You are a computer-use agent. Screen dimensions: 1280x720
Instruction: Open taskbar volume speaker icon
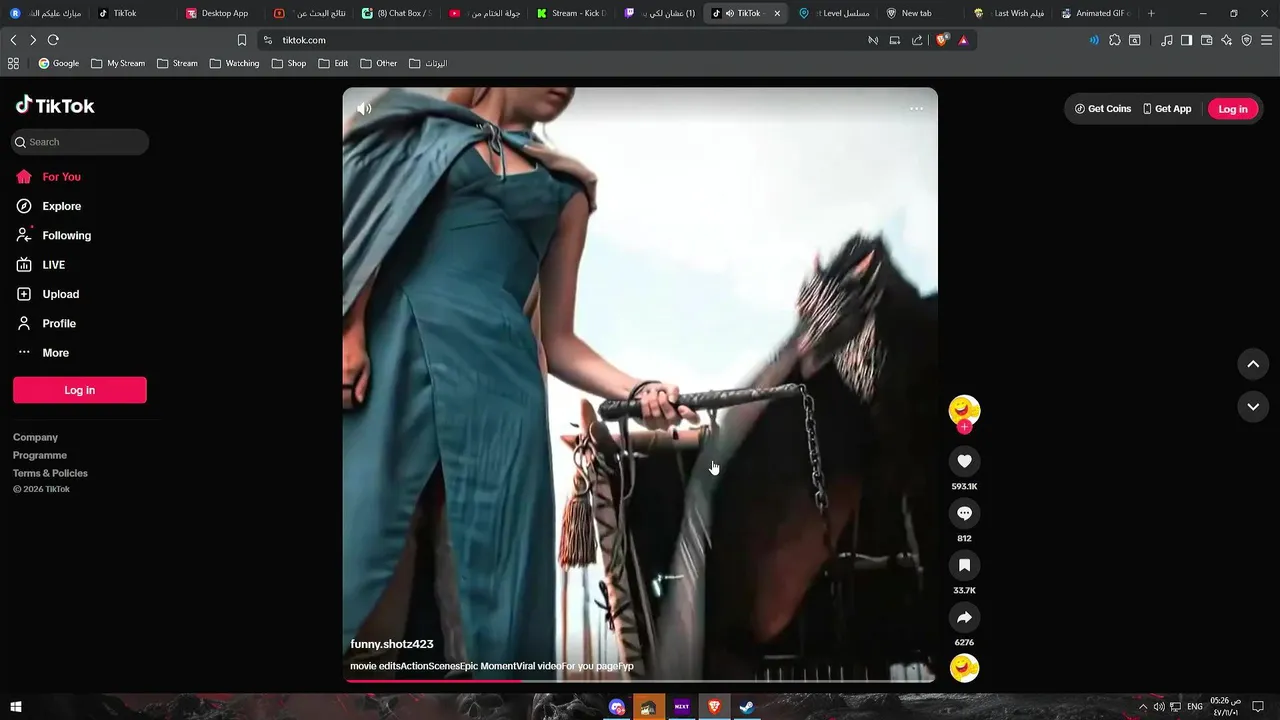[x=1159, y=707]
